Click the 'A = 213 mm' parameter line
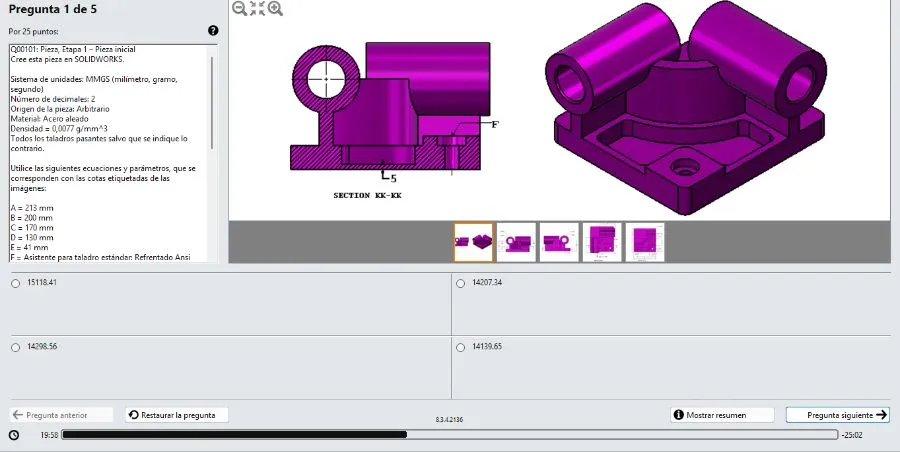Screen dimensions: 900x452 pyautogui.click(x=32, y=208)
